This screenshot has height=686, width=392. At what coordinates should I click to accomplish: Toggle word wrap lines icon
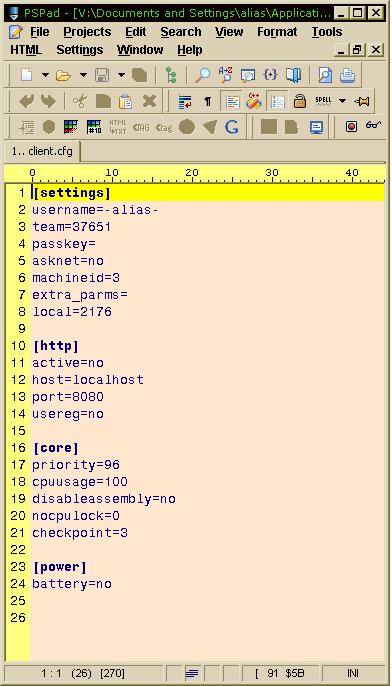coord(185,102)
